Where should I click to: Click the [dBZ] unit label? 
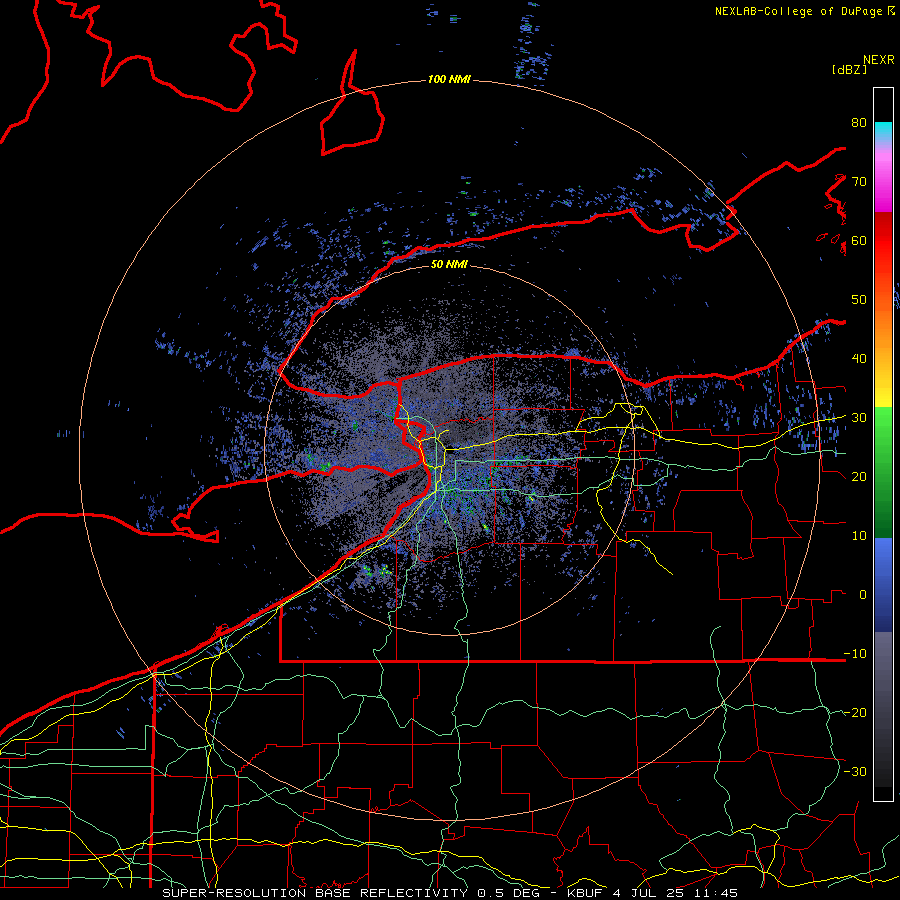pos(849,70)
